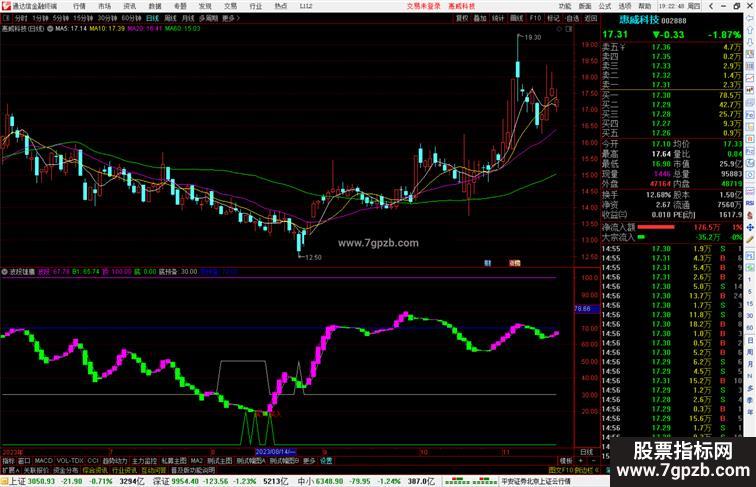The height and width of the screenshot is (487, 756).
Task: Open the 交易 menu
Action: (x=230, y=6)
